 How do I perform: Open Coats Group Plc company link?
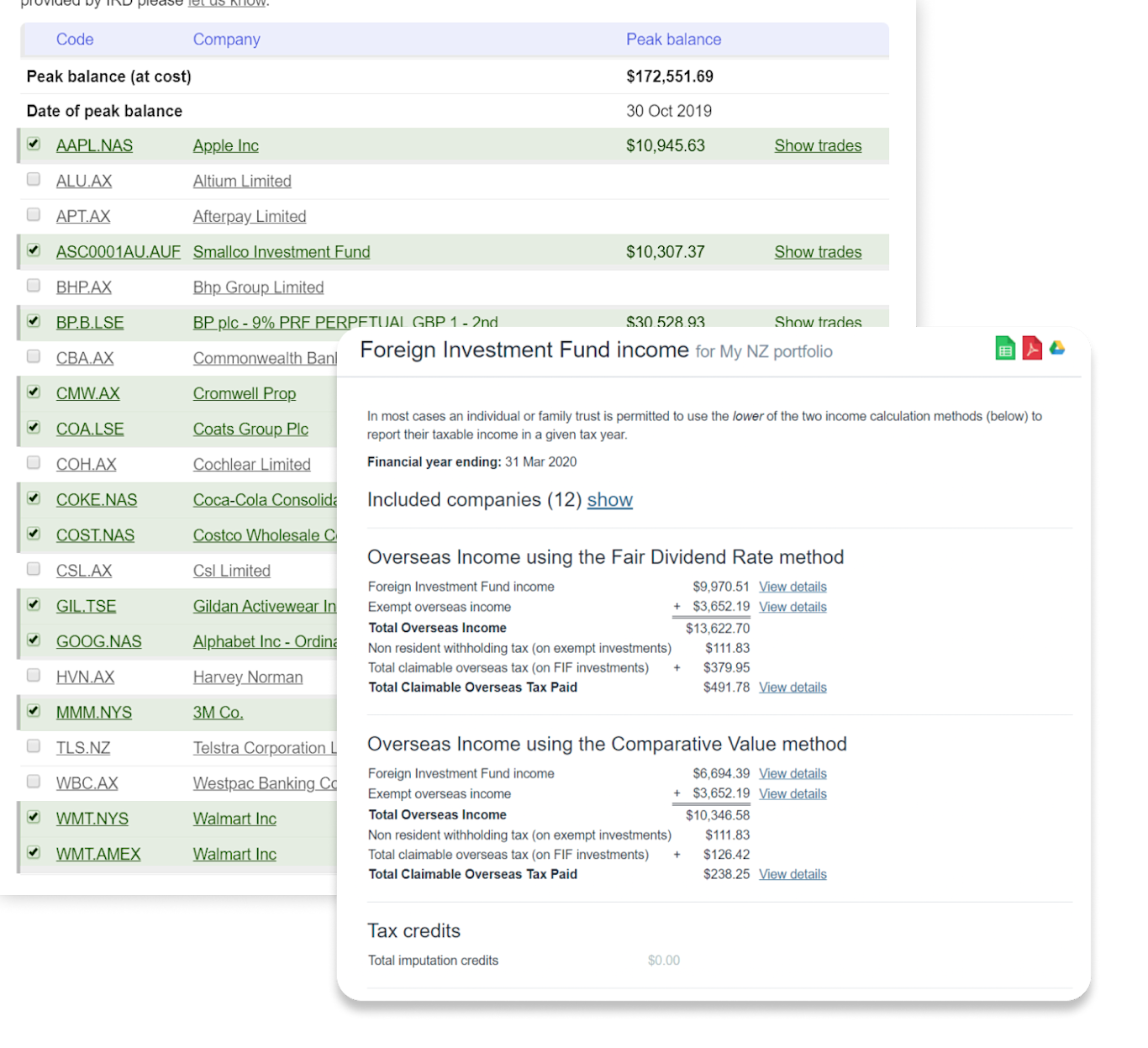[250, 429]
